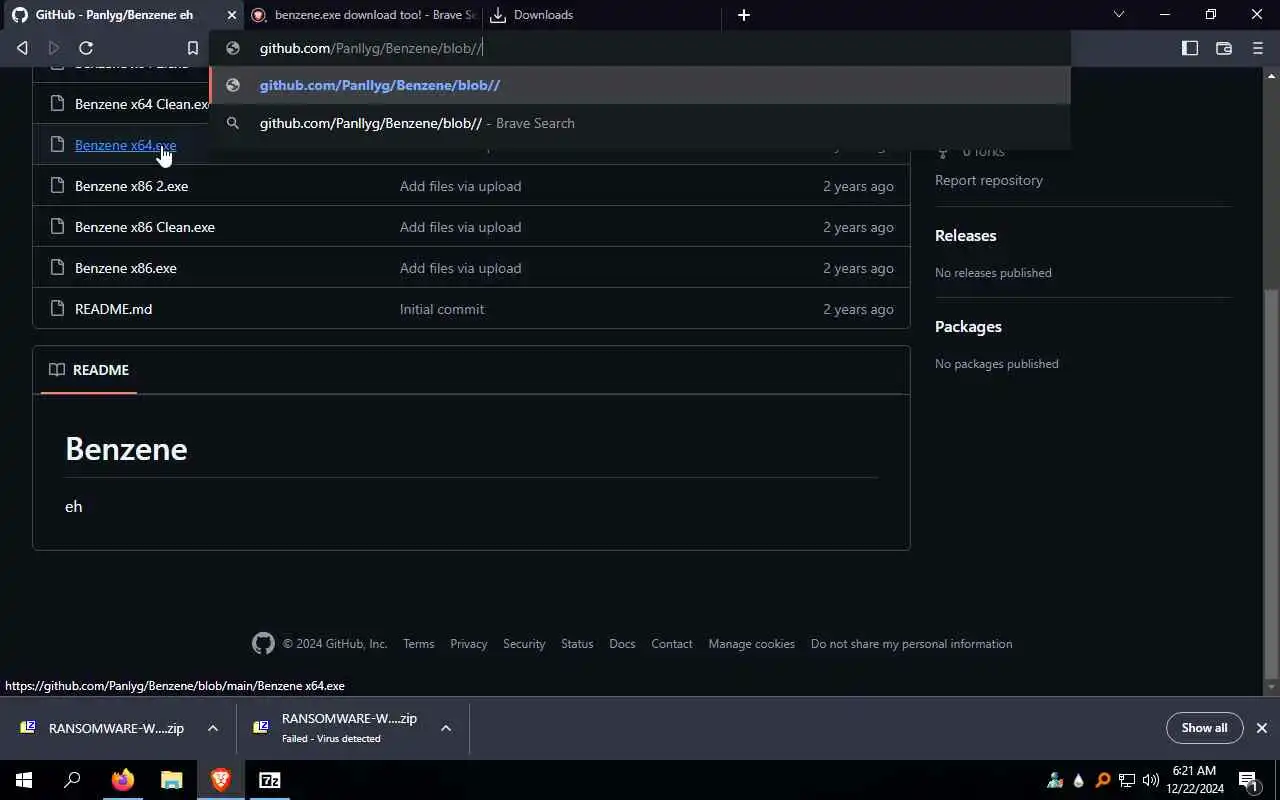Screen dimensions: 1280x800
Task: Click file icon beside README.md
Action: (56, 309)
